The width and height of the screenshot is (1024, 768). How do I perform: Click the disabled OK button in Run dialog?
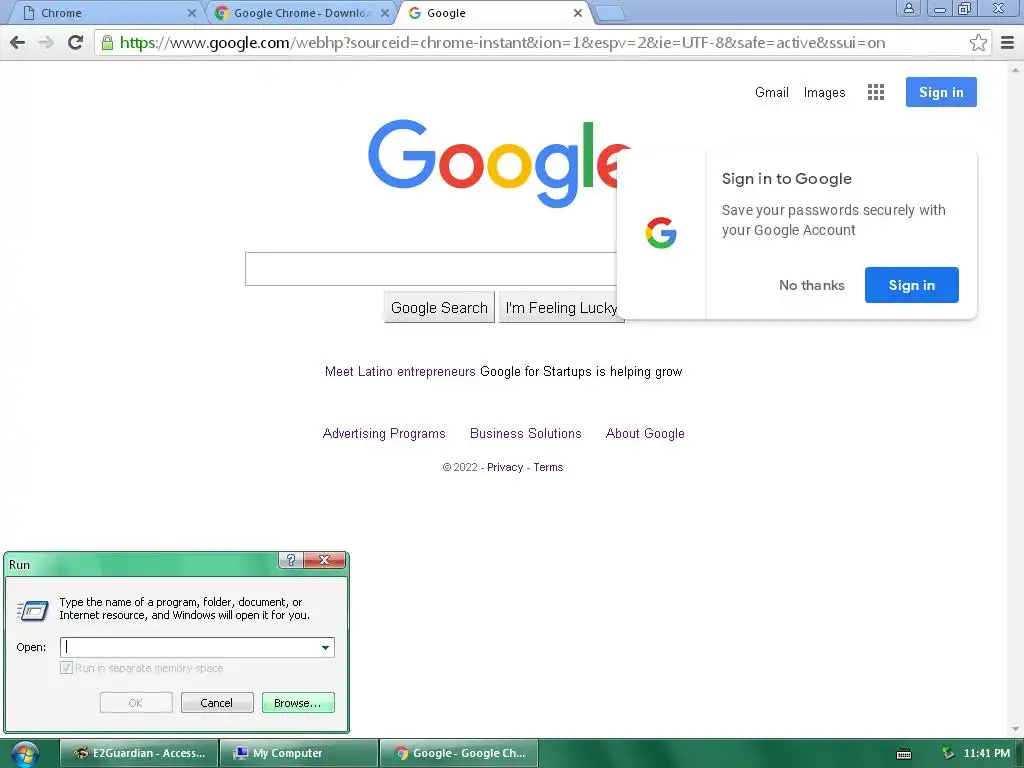click(x=136, y=703)
